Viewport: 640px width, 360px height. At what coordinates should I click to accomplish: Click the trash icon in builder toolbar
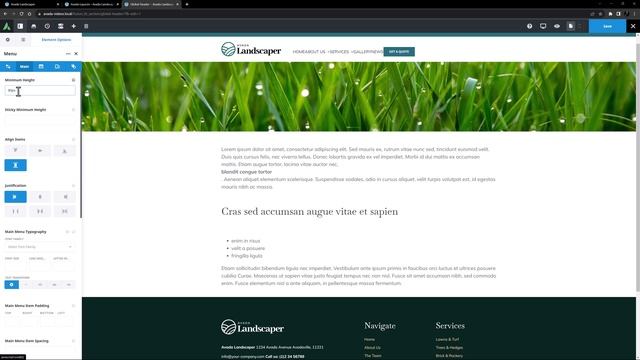pos(86,26)
